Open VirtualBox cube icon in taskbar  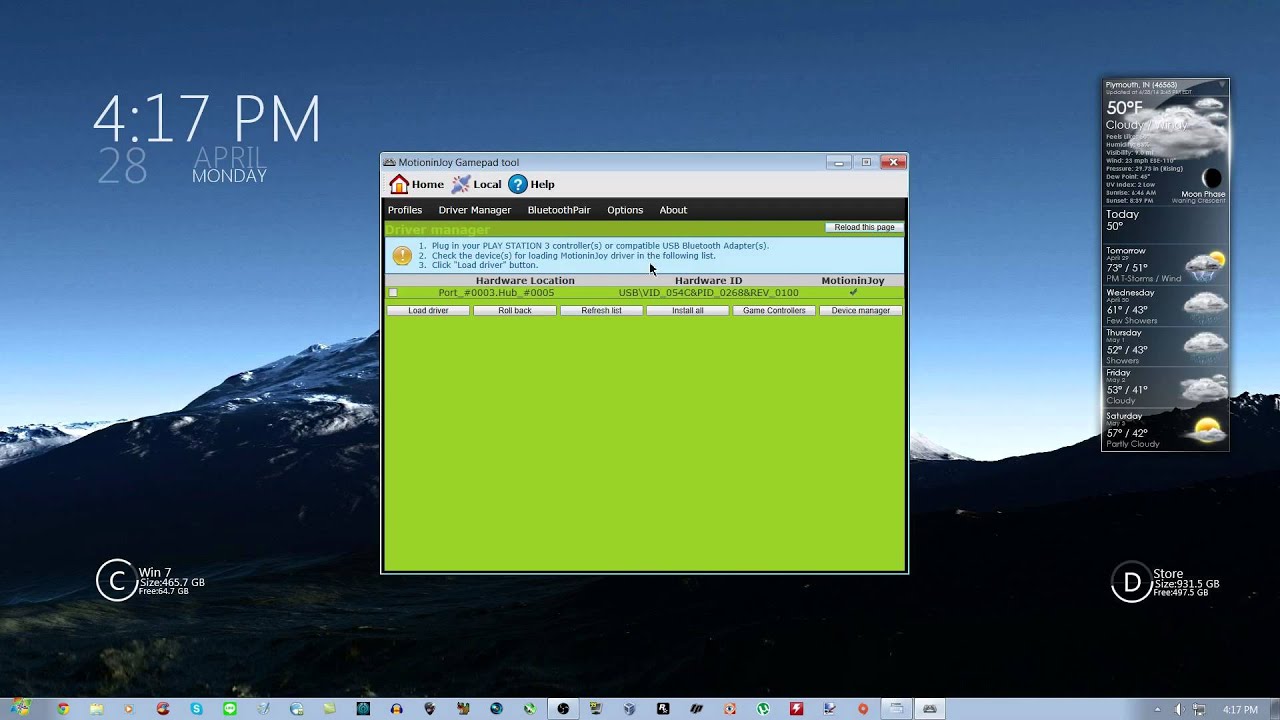629,709
